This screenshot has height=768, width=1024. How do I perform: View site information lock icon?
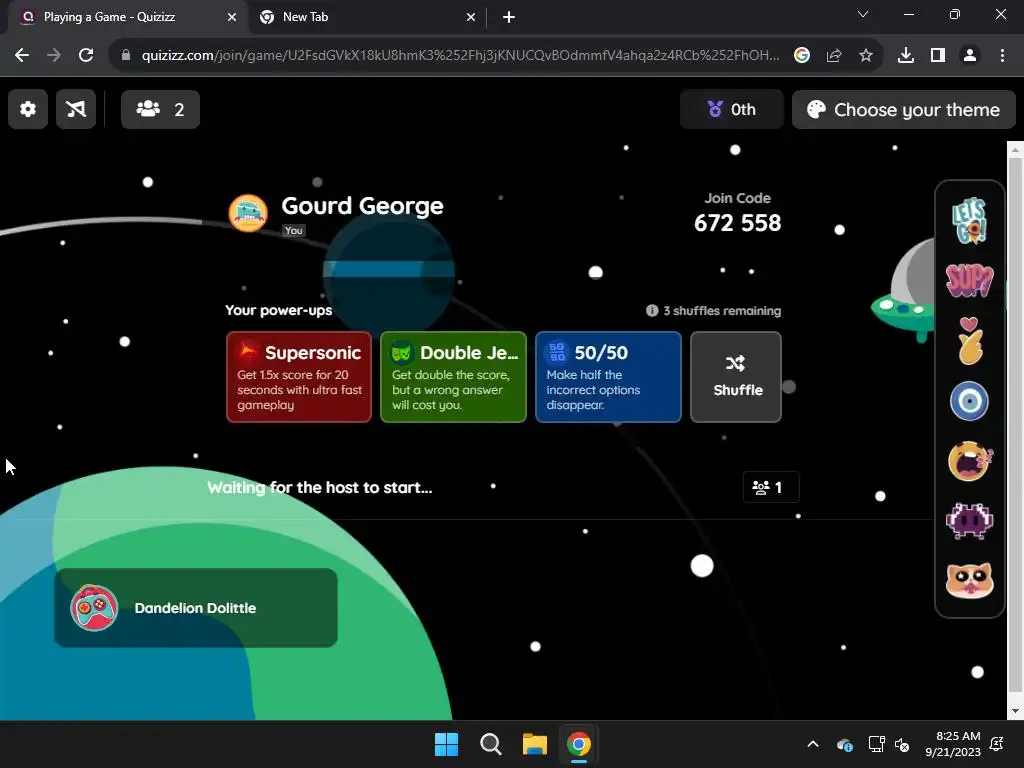coord(125,56)
